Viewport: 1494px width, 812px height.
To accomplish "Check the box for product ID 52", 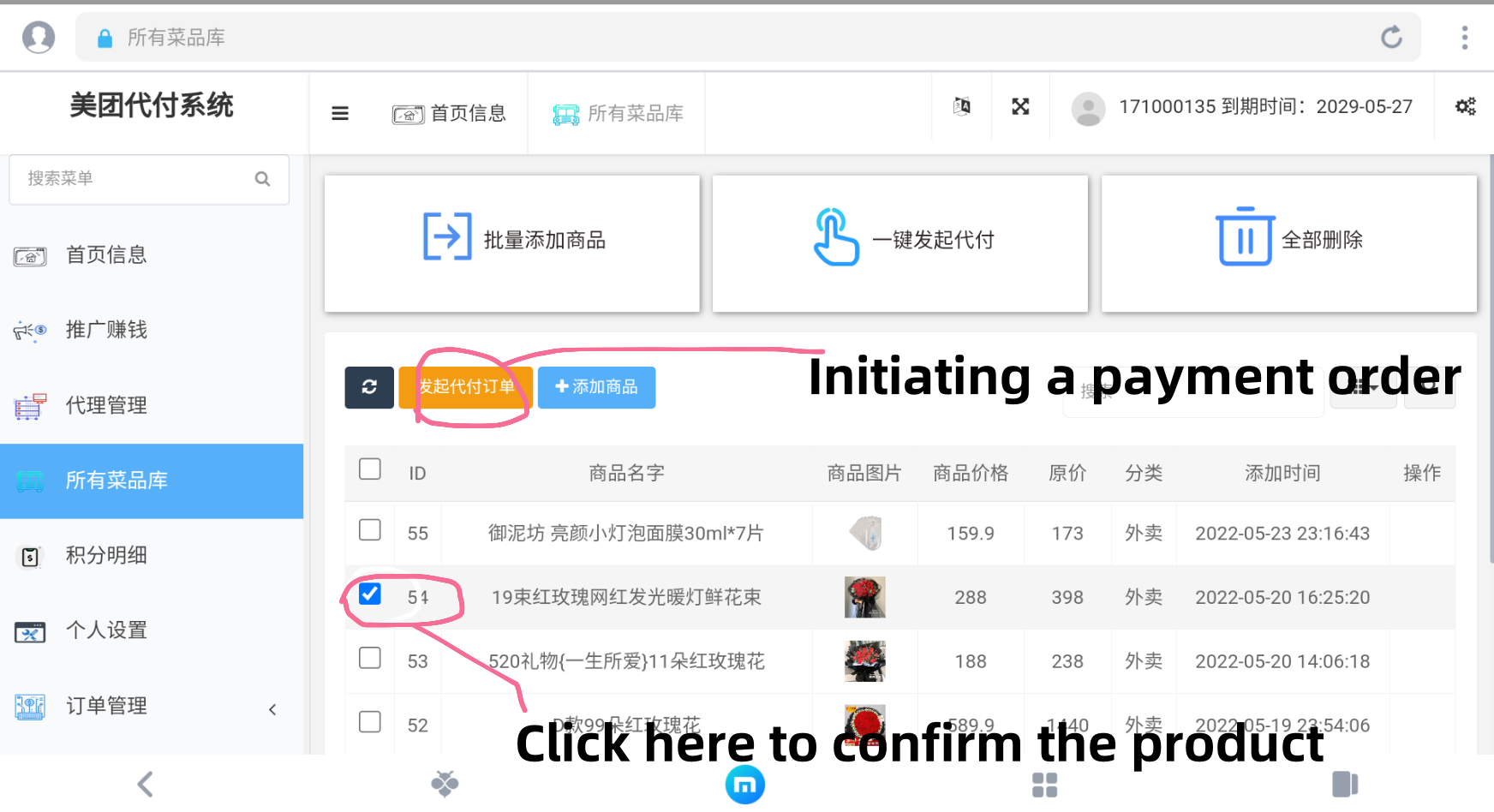I will point(370,722).
